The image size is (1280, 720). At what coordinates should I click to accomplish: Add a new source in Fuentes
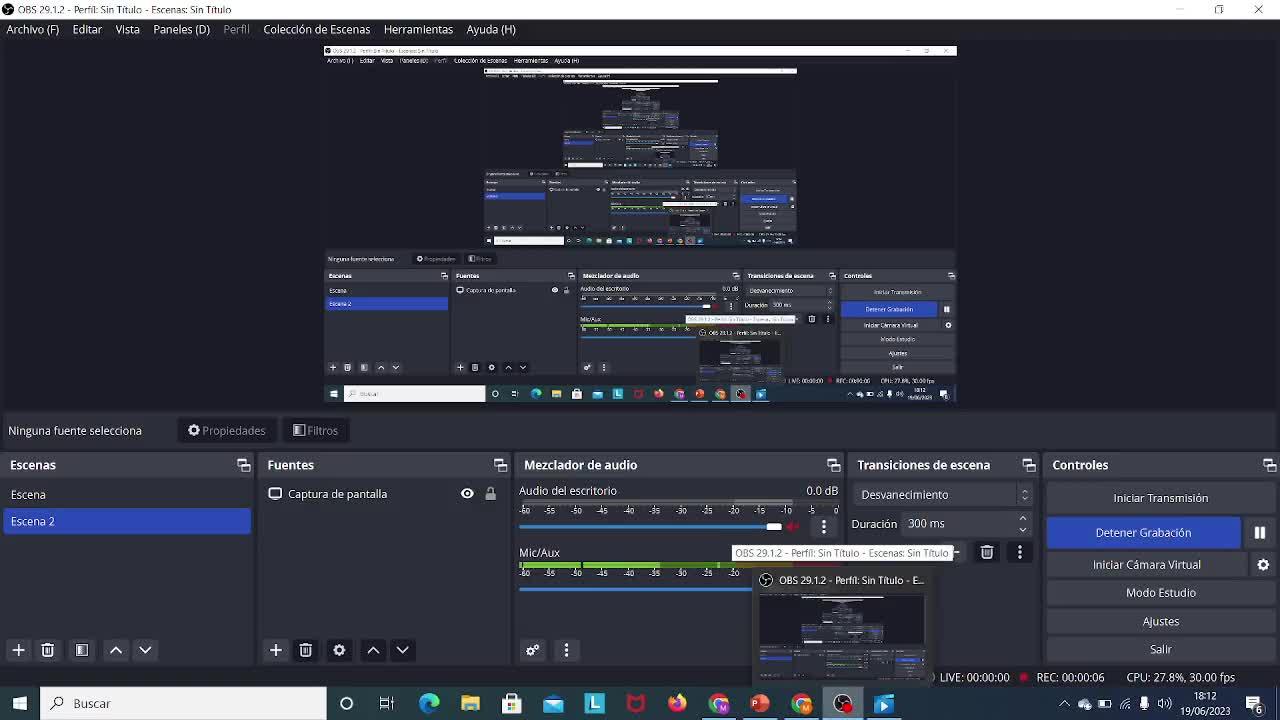tap(275, 650)
